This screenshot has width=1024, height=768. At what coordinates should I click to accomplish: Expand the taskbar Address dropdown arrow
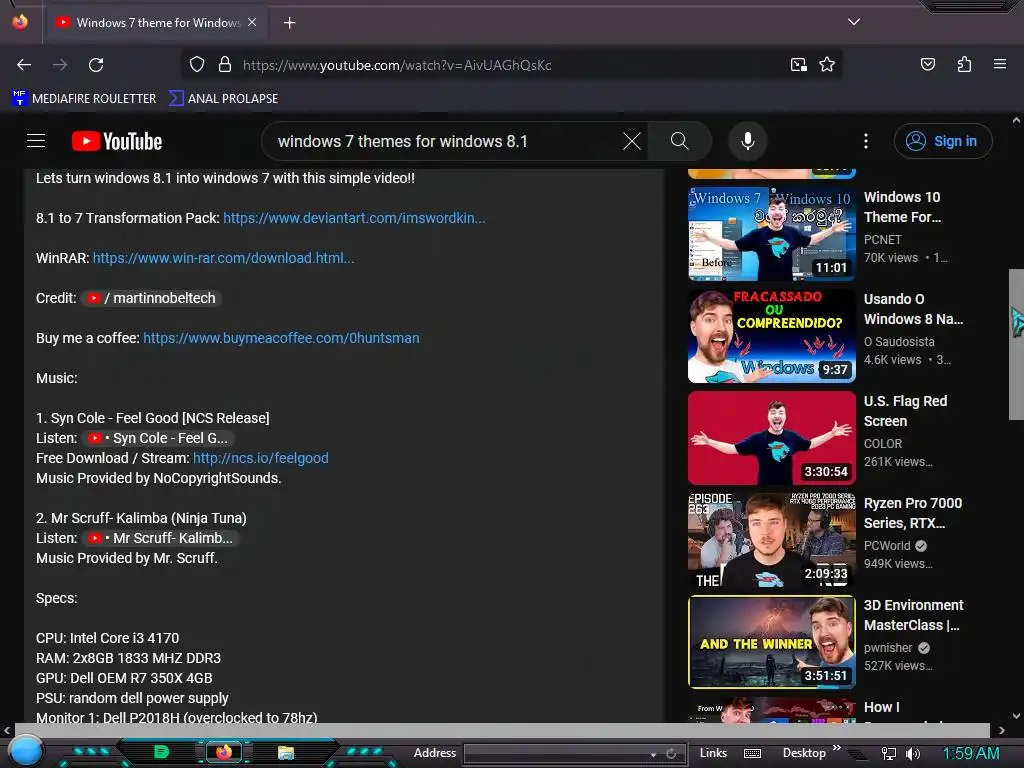(x=653, y=754)
